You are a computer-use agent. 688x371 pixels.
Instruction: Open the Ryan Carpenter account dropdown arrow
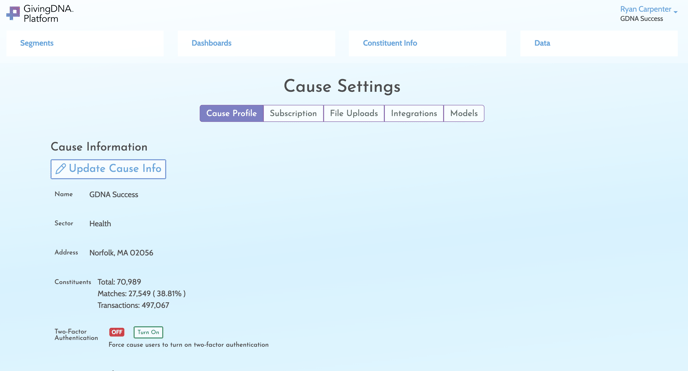coord(675,11)
